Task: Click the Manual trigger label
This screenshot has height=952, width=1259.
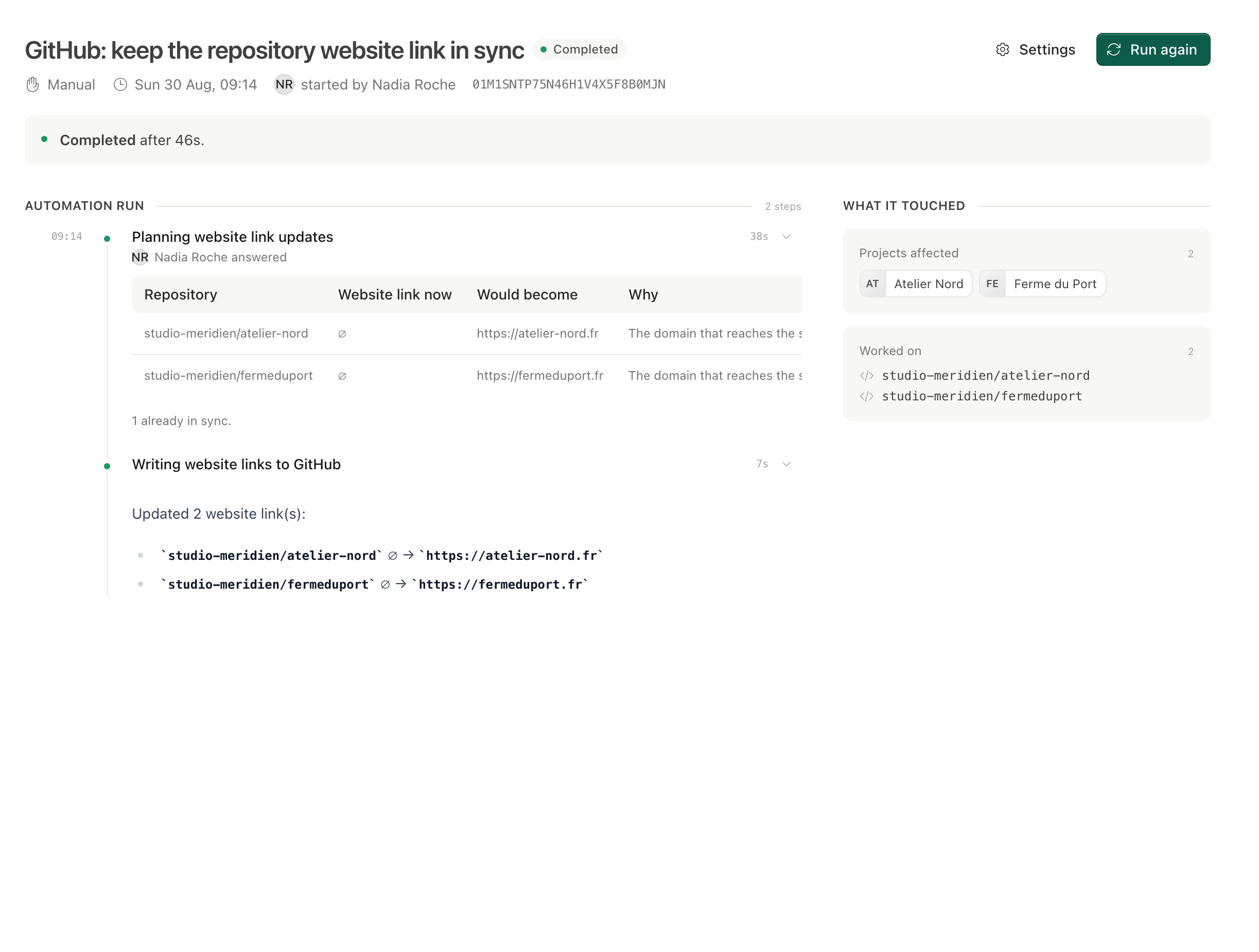Action: (71, 85)
